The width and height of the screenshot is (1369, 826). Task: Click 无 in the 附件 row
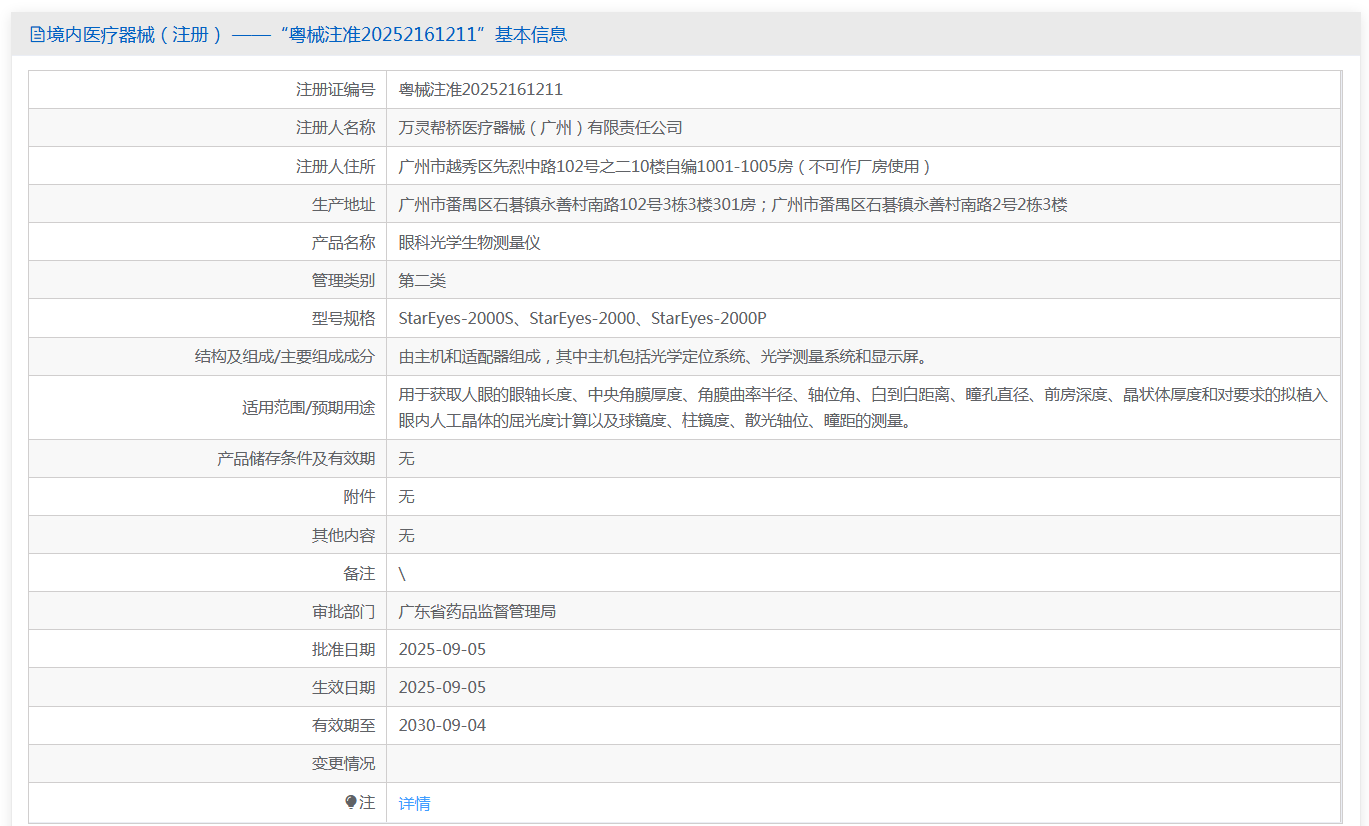pos(406,496)
